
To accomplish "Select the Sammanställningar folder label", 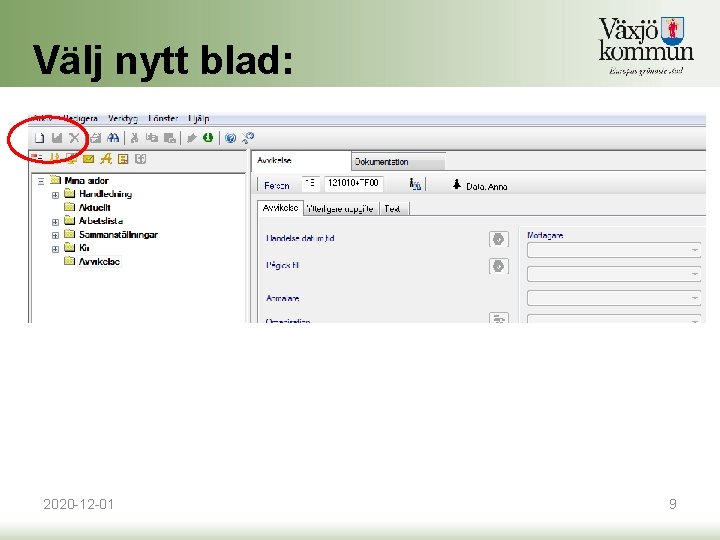I will click(x=118, y=235).
